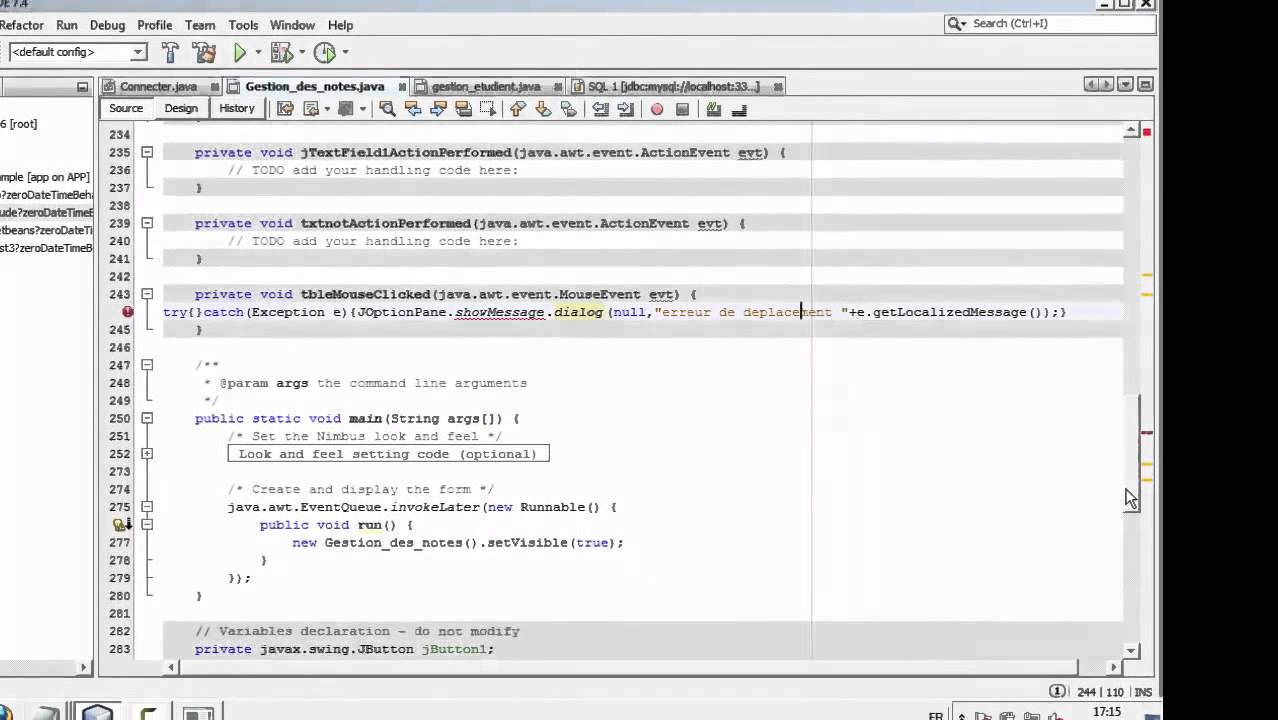Screen dimensions: 1278x720
Task: Open the Run menu
Action: coord(67,25)
